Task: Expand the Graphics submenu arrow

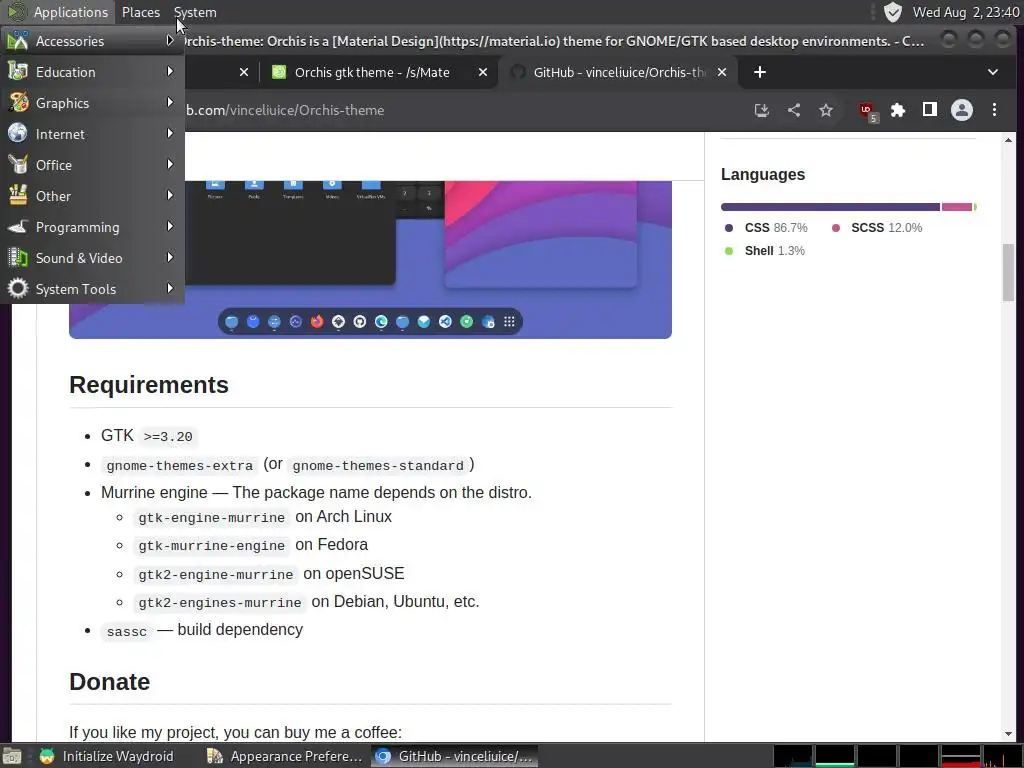Action: 170,102
